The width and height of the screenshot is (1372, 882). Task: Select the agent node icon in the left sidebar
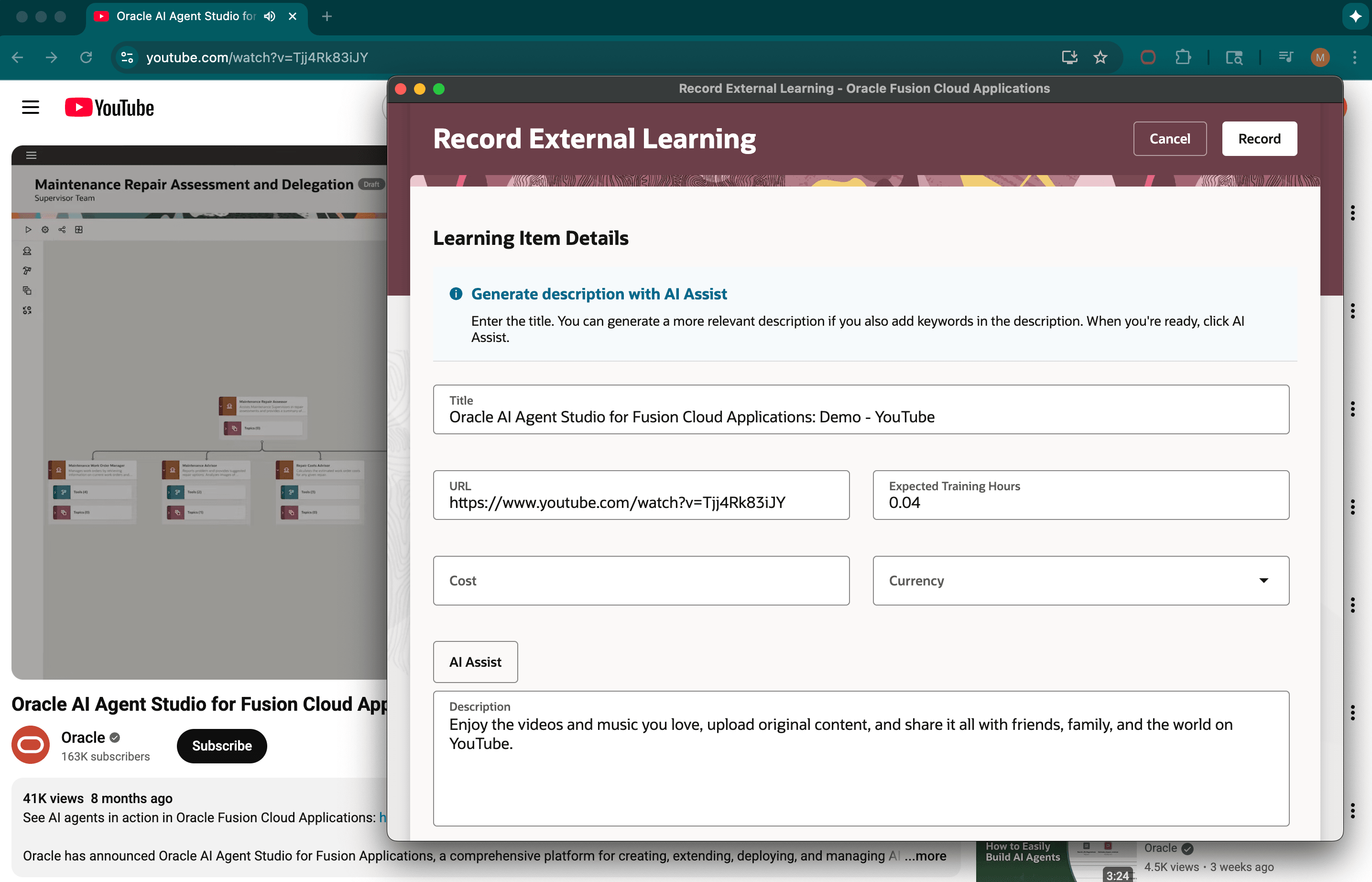click(27, 250)
